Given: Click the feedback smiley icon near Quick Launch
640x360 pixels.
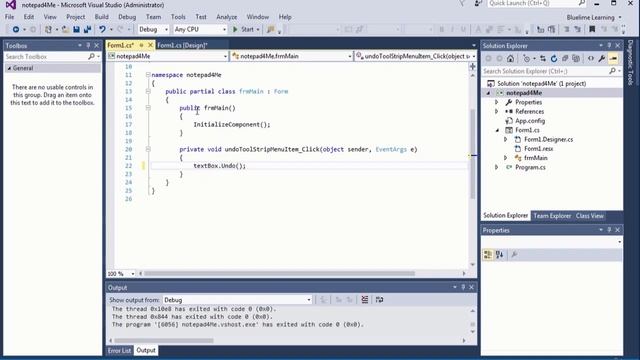Looking at the screenshot, I should (478, 4).
